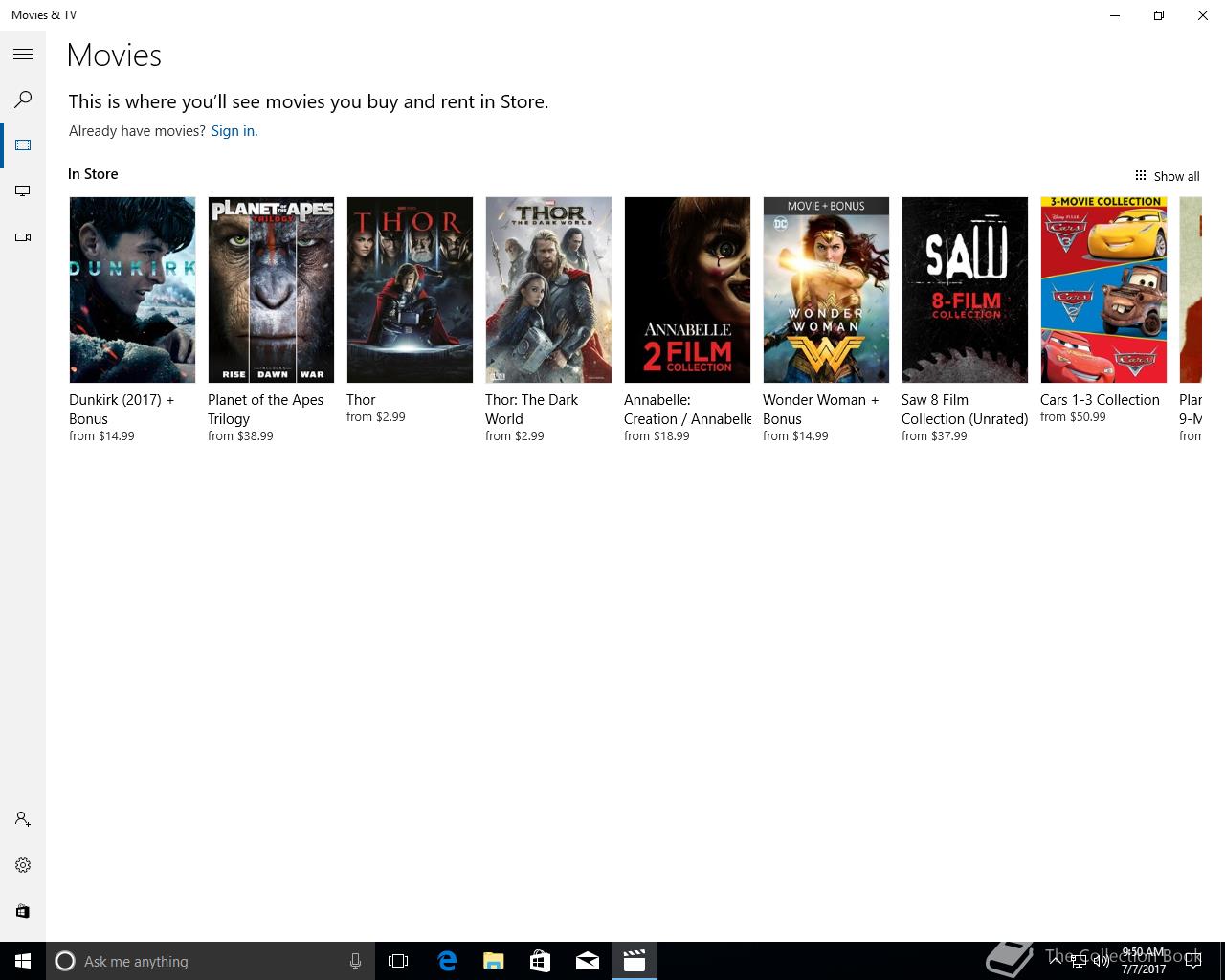This screenshot has width=1225, height=980.
Task: Launch Microsoft Edge from the taskbar
Action: (446, 961)
